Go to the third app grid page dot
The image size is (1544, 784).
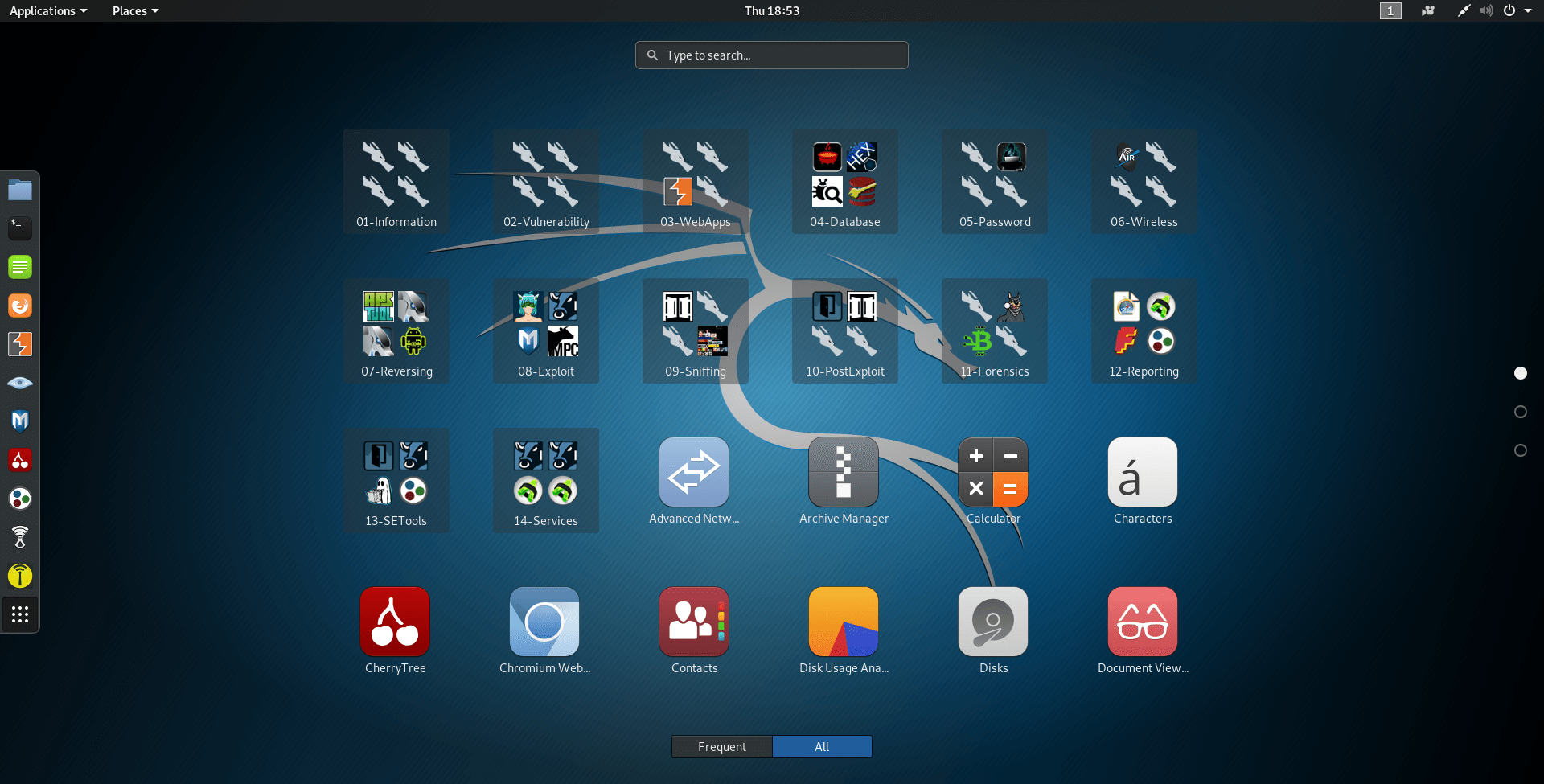click(1521, 450)
